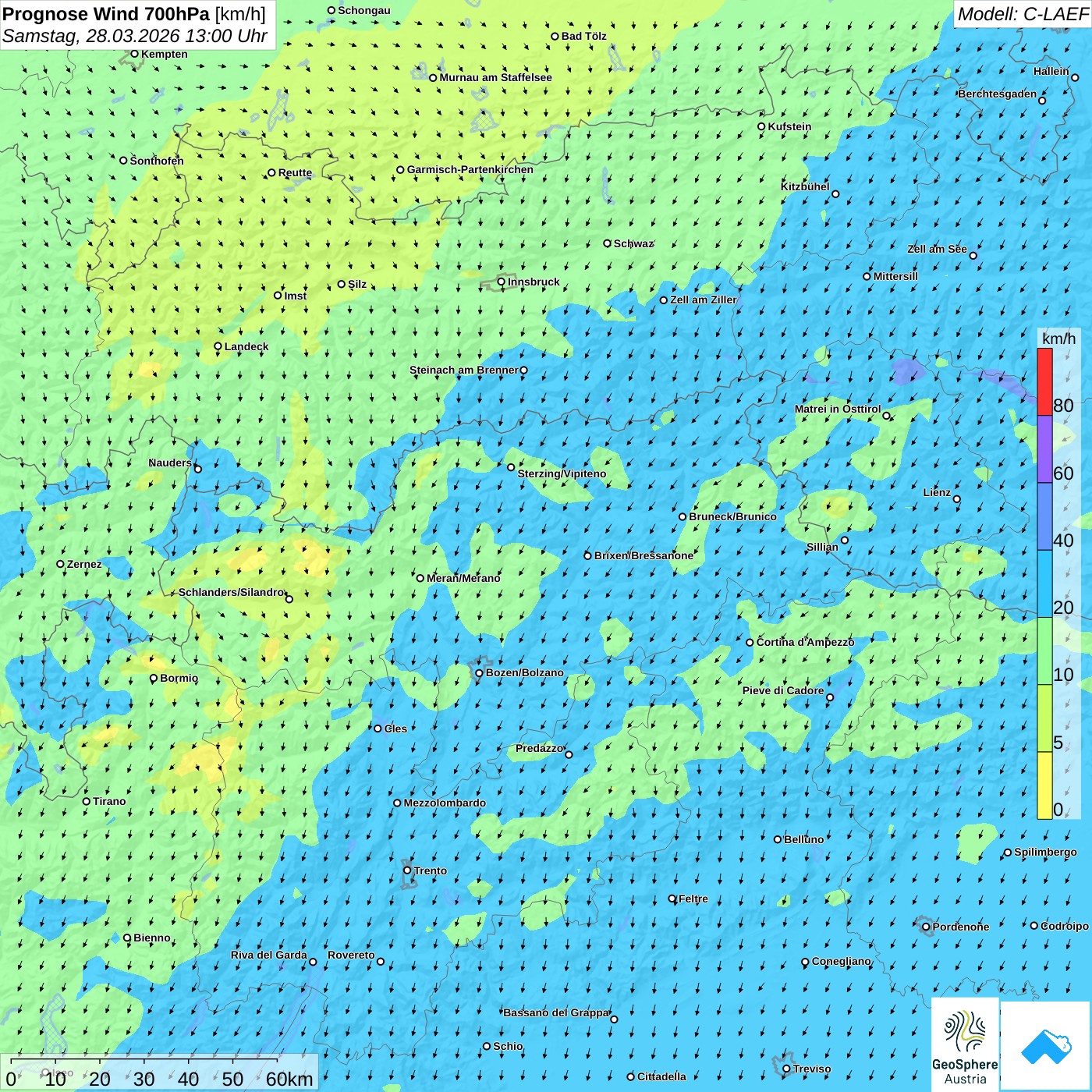Click the 'Berchtesgaden' label
Viewport: 1092px width, 1092px height.
point(998,94)
